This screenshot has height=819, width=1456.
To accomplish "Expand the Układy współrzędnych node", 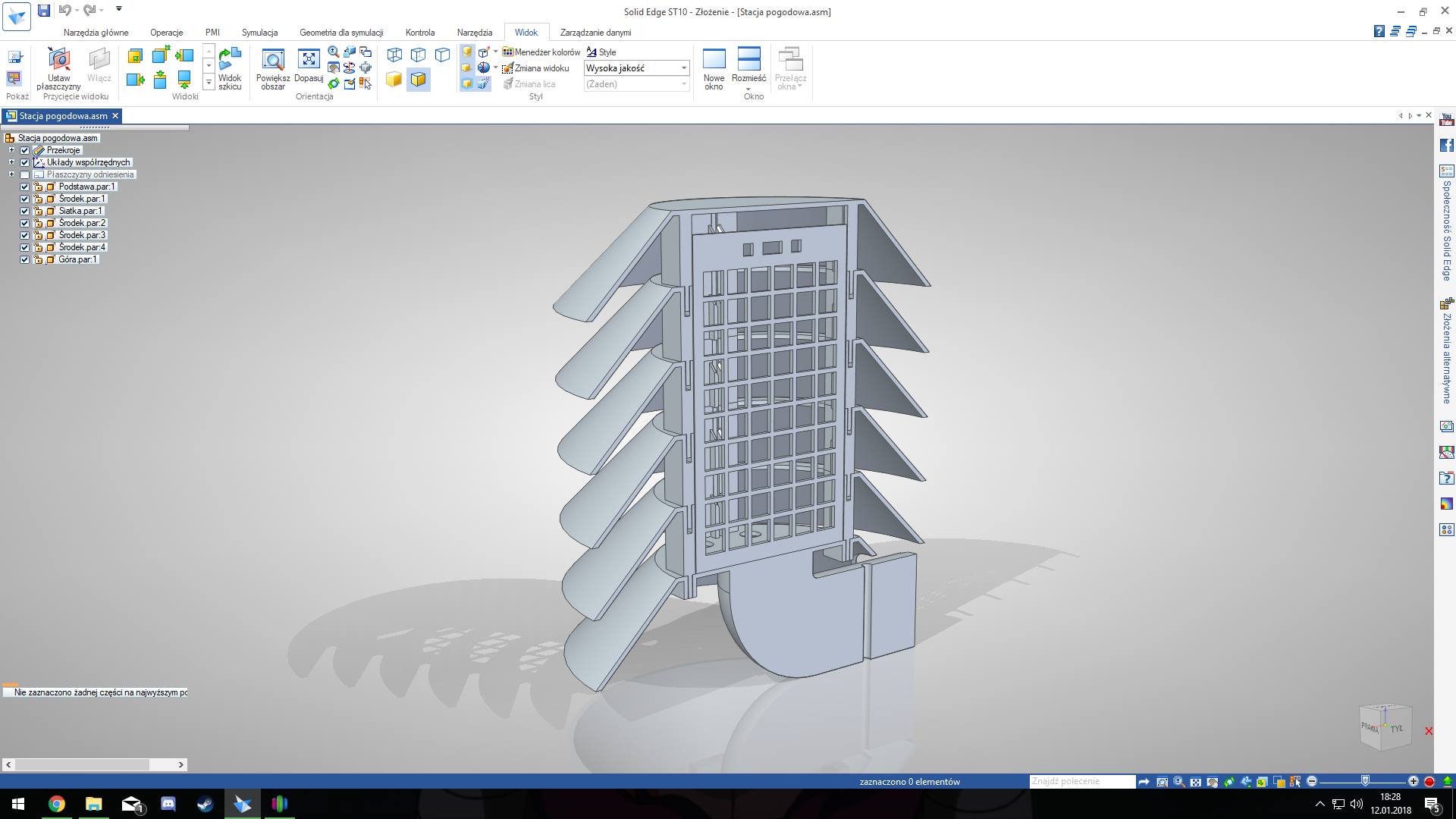I will [11, 162].
